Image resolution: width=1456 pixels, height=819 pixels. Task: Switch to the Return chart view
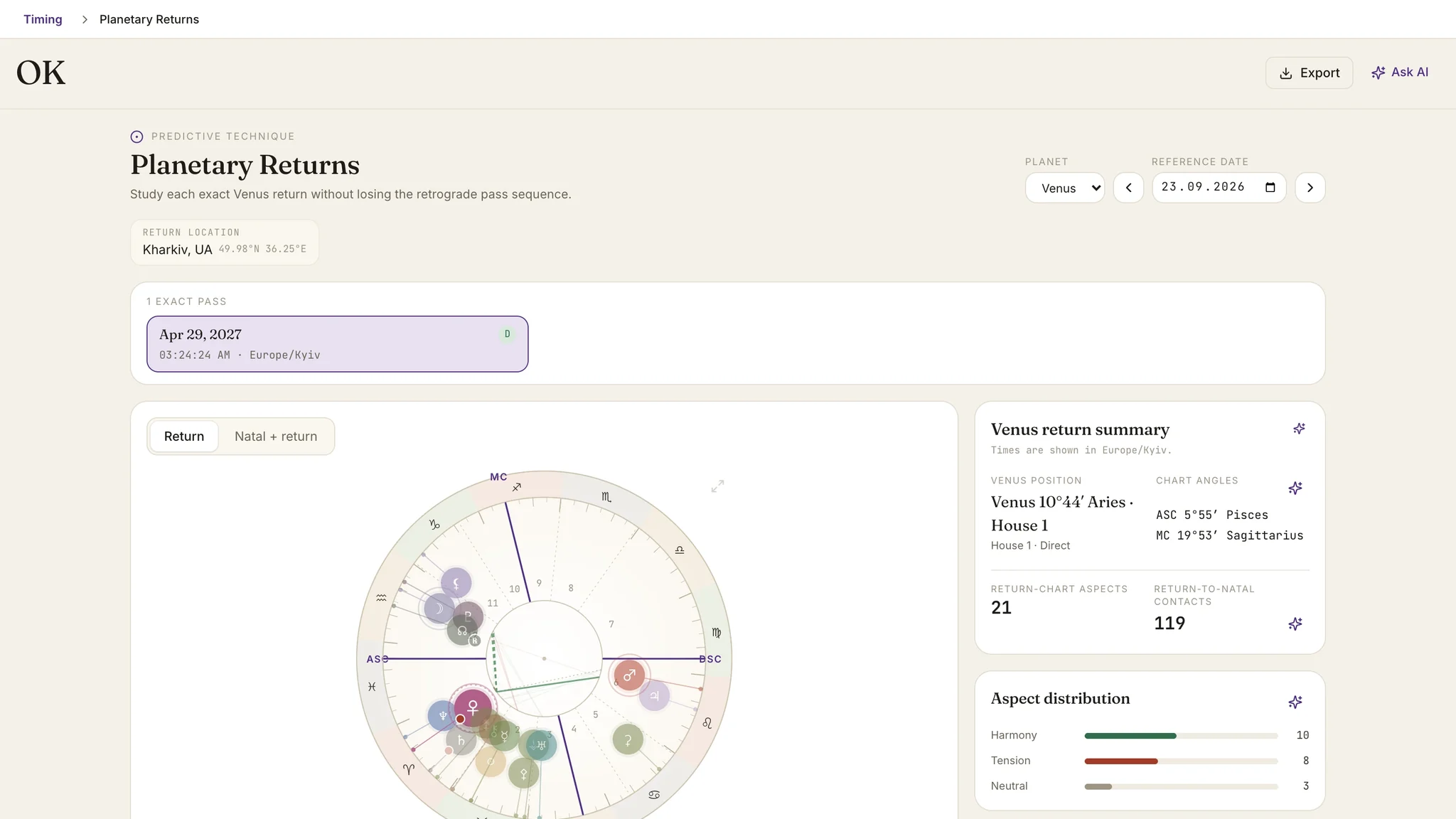click(184, 437)
